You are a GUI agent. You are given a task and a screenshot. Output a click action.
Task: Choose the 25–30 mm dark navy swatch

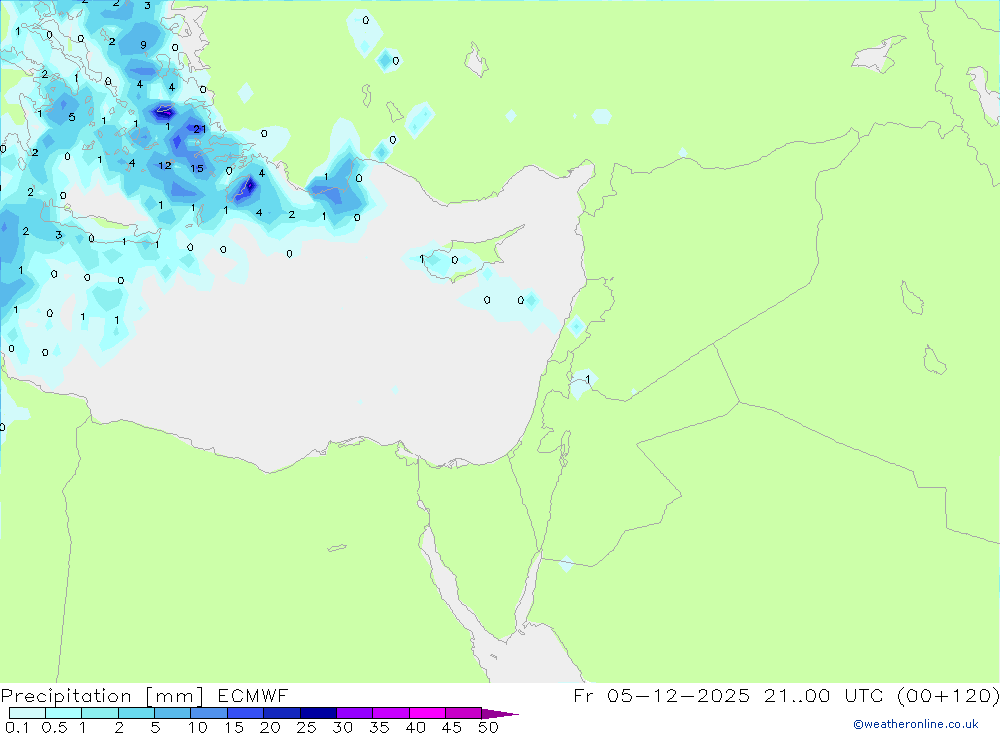pos(318,713)
